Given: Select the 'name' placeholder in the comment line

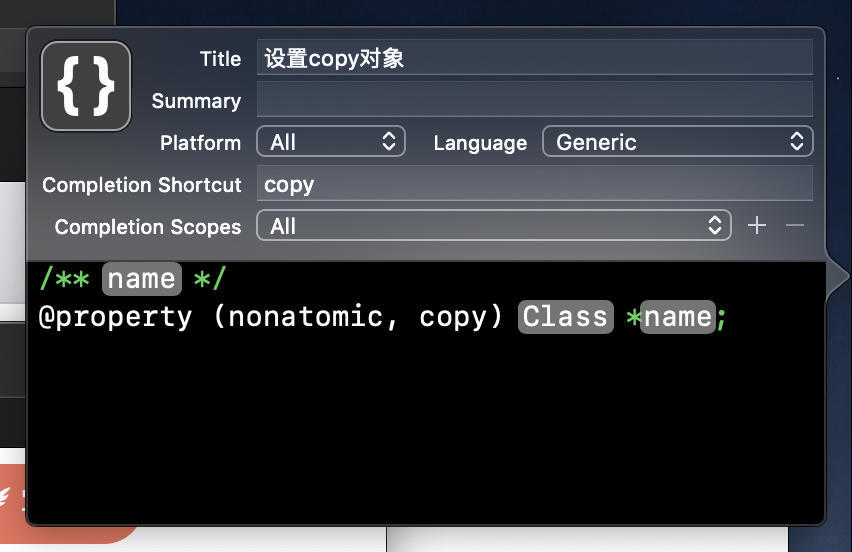Looking at the screenshot, I should (142, 279).
